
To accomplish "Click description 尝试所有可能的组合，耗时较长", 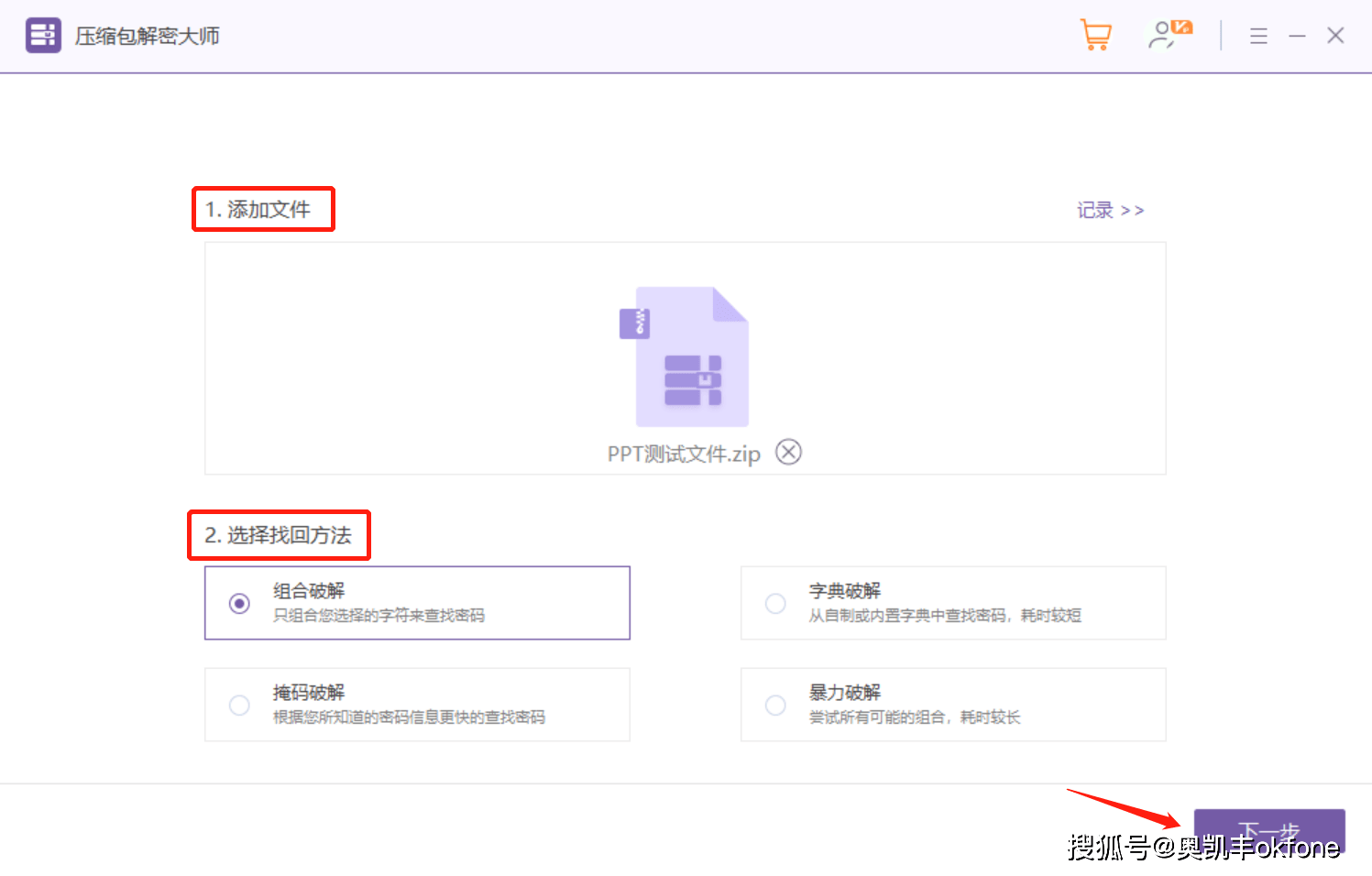I will [x=915, y=717].
